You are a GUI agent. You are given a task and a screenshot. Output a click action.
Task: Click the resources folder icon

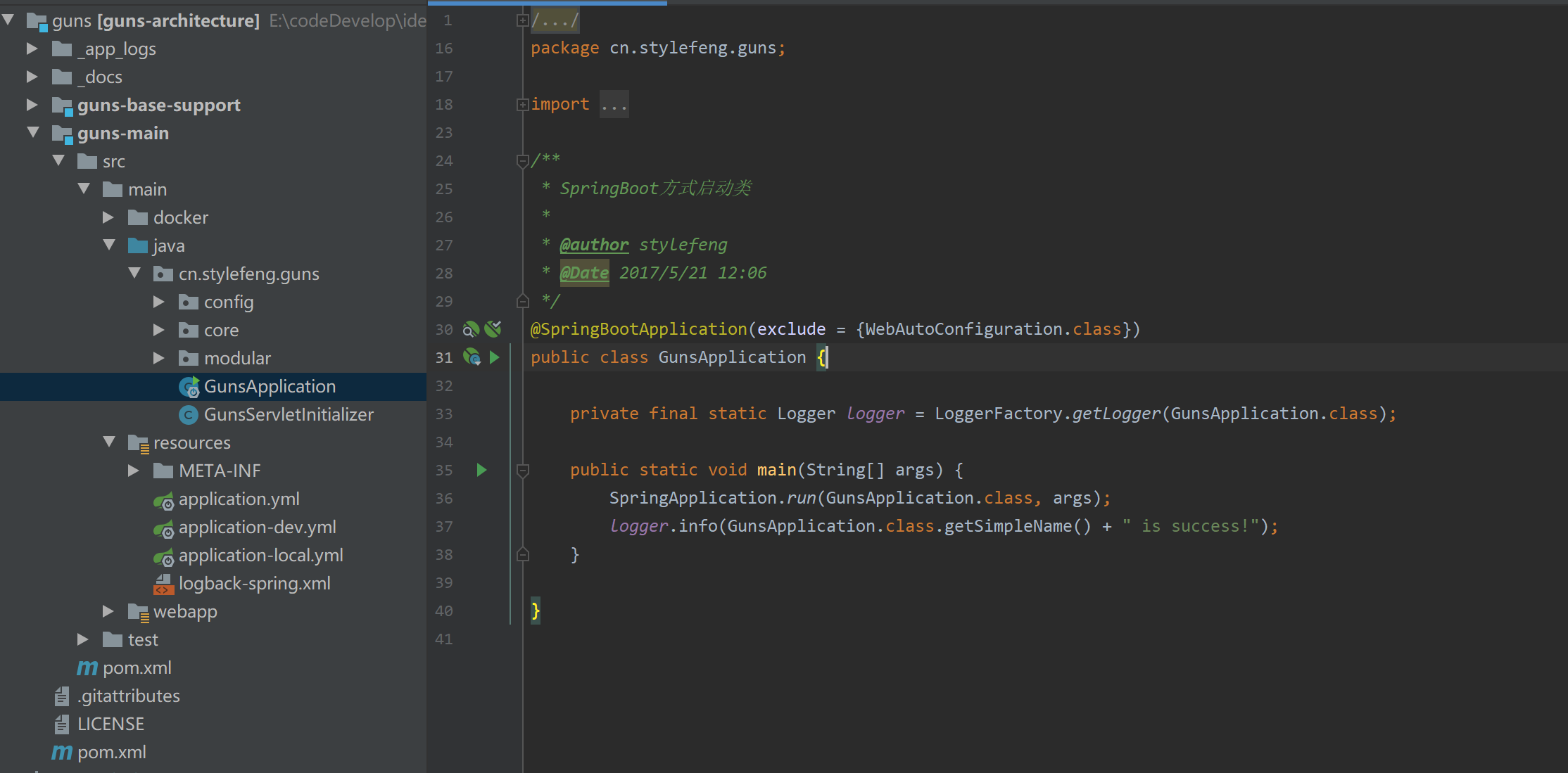138,443
